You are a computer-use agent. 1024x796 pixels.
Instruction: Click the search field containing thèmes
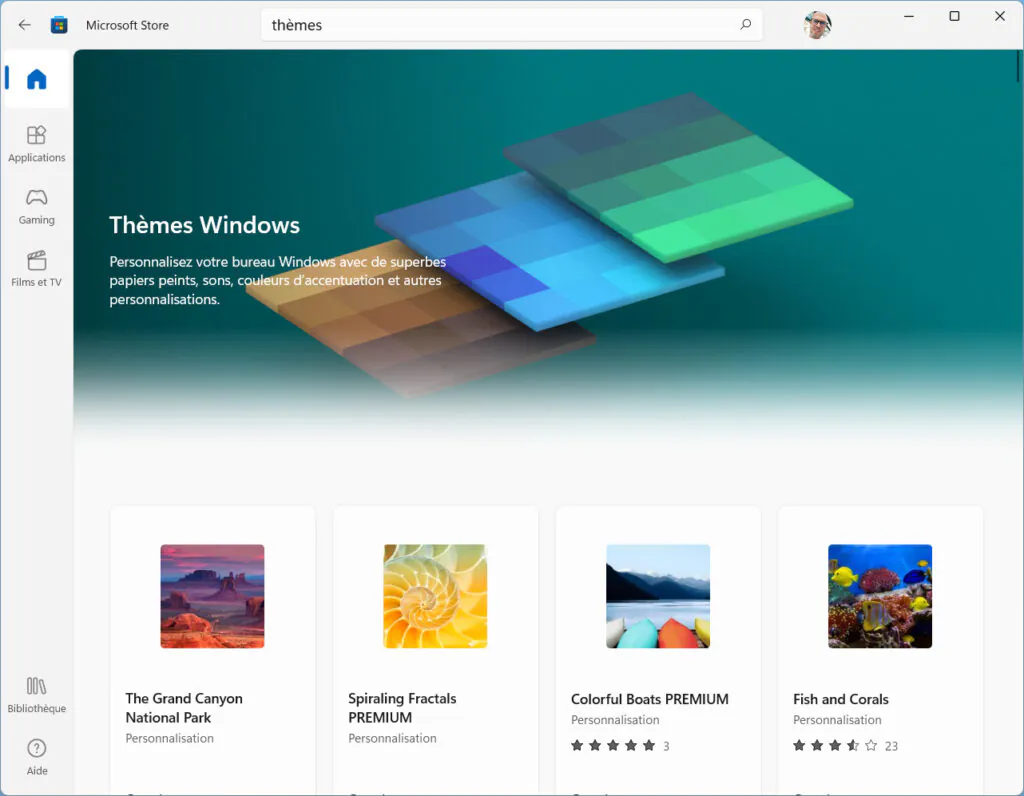coord(511,25)
